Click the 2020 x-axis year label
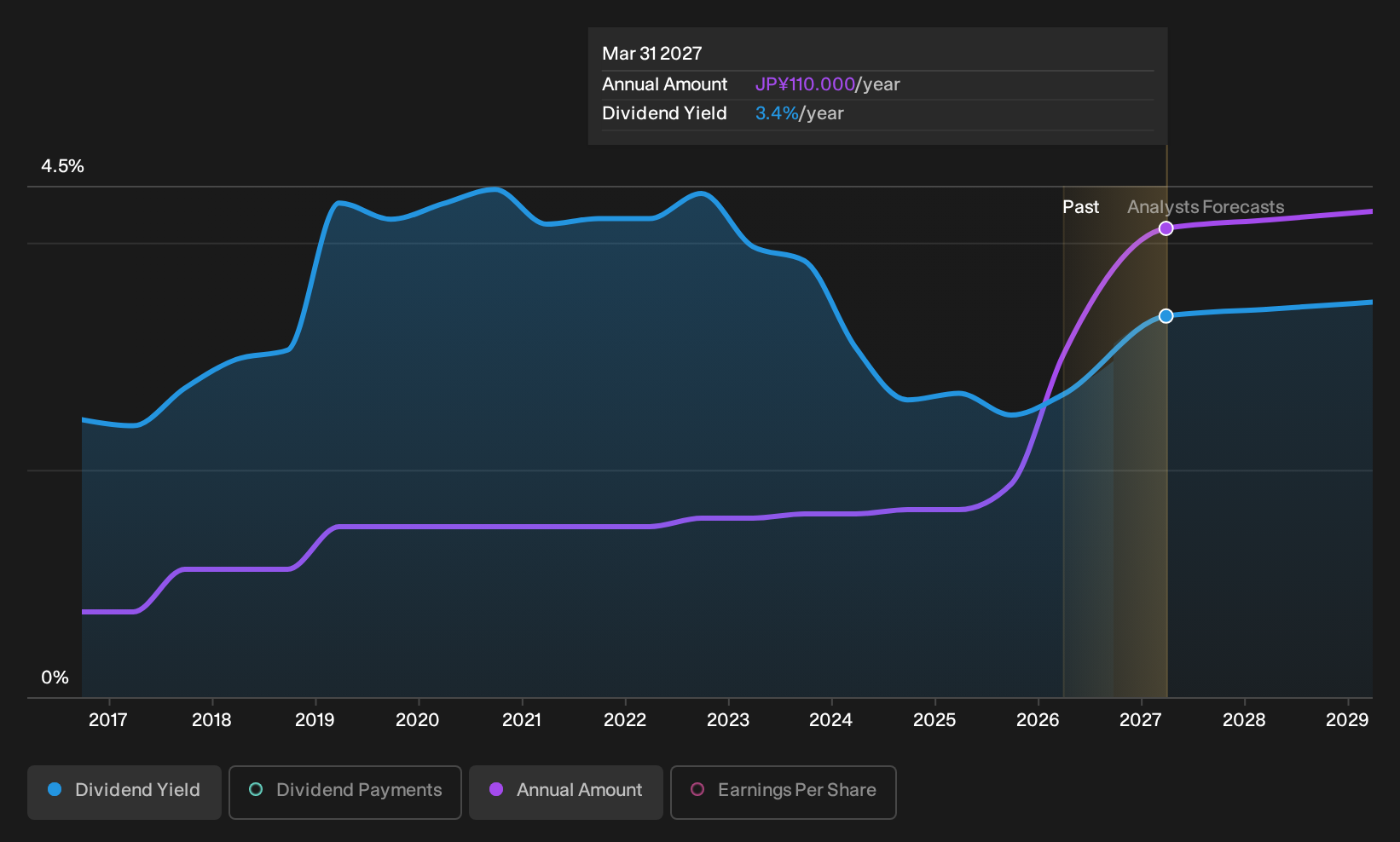 pyautogui.click(x=418, y=720)
